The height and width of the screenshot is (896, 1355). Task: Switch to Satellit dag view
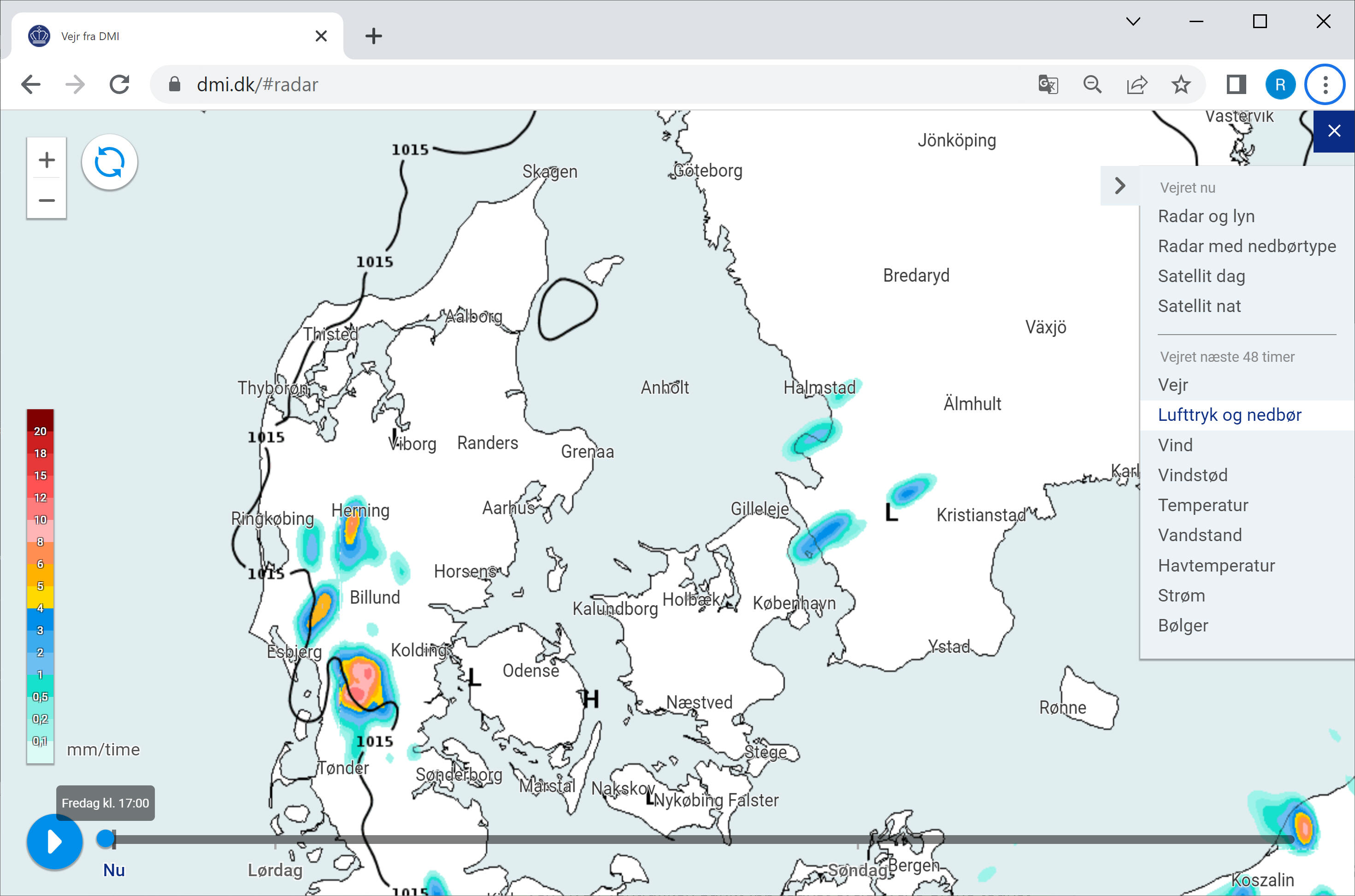coord(1202,276)
